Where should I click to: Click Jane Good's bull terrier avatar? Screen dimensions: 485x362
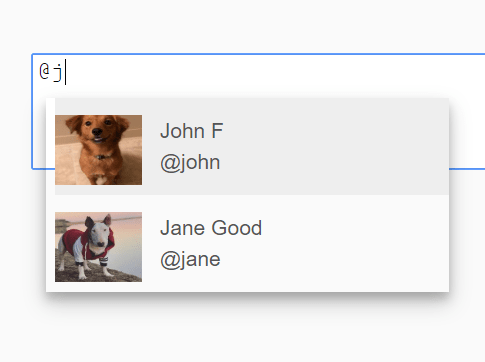(x=98, y=247)
